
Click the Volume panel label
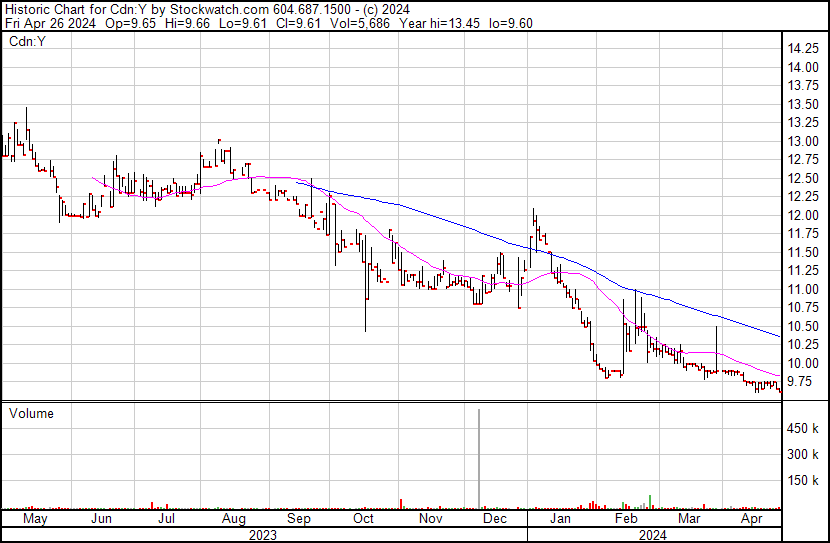(31, 413)
